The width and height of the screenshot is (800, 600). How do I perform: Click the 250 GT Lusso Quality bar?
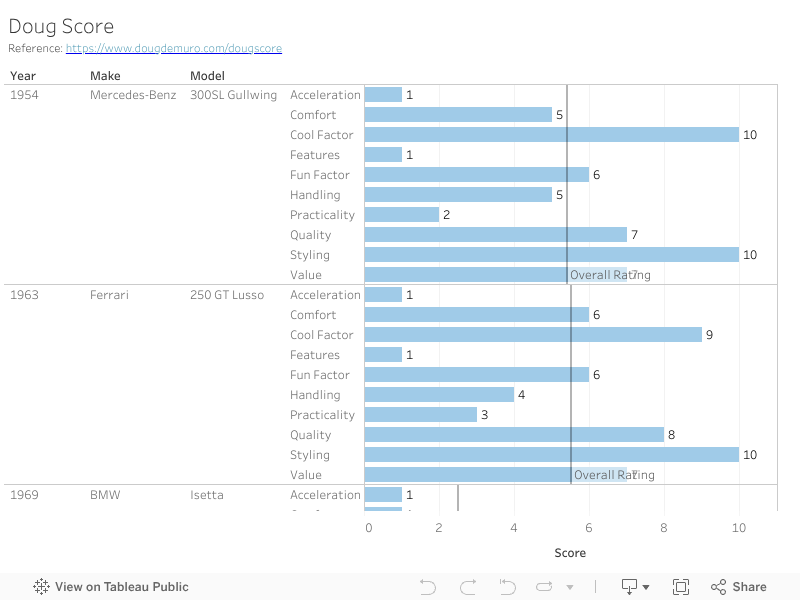click(x=514, y=435)
